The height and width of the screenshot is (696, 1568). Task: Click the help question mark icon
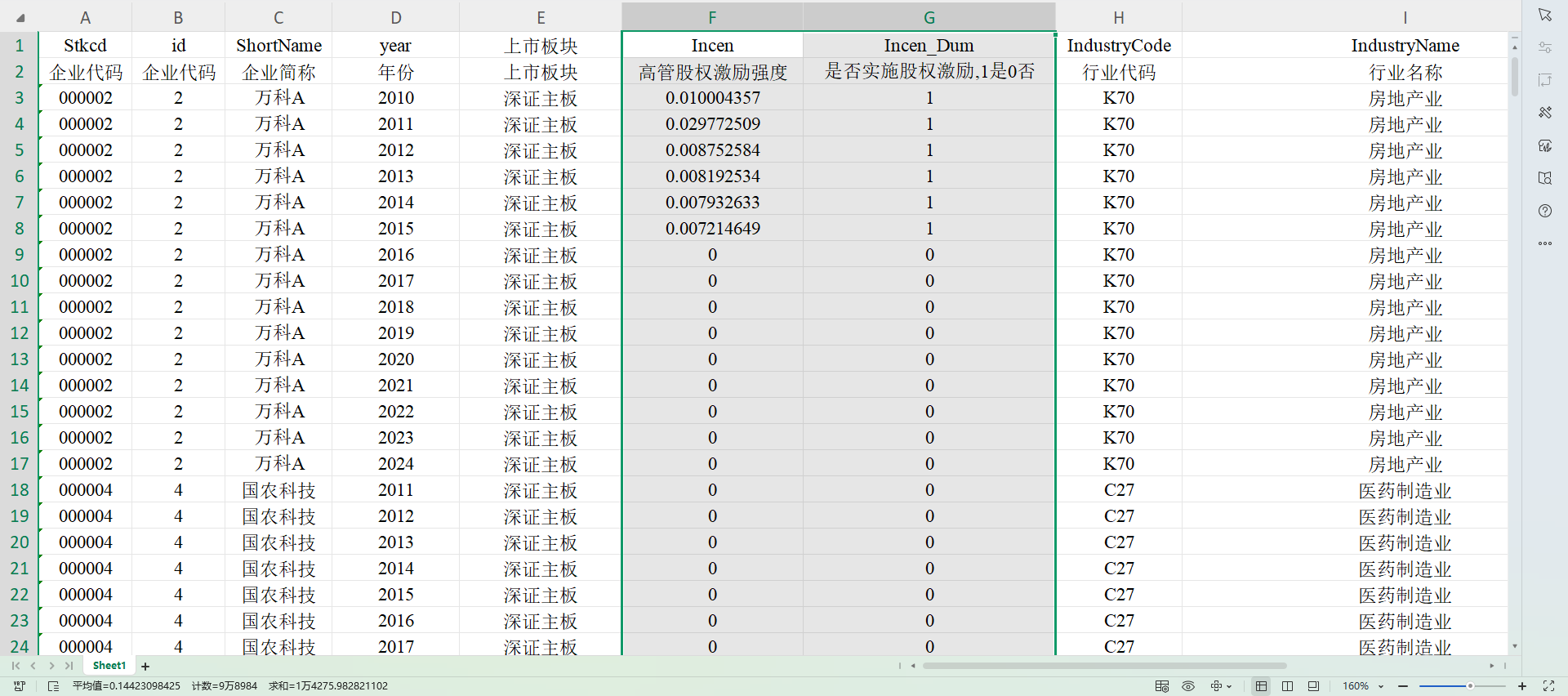(1544, 211)
